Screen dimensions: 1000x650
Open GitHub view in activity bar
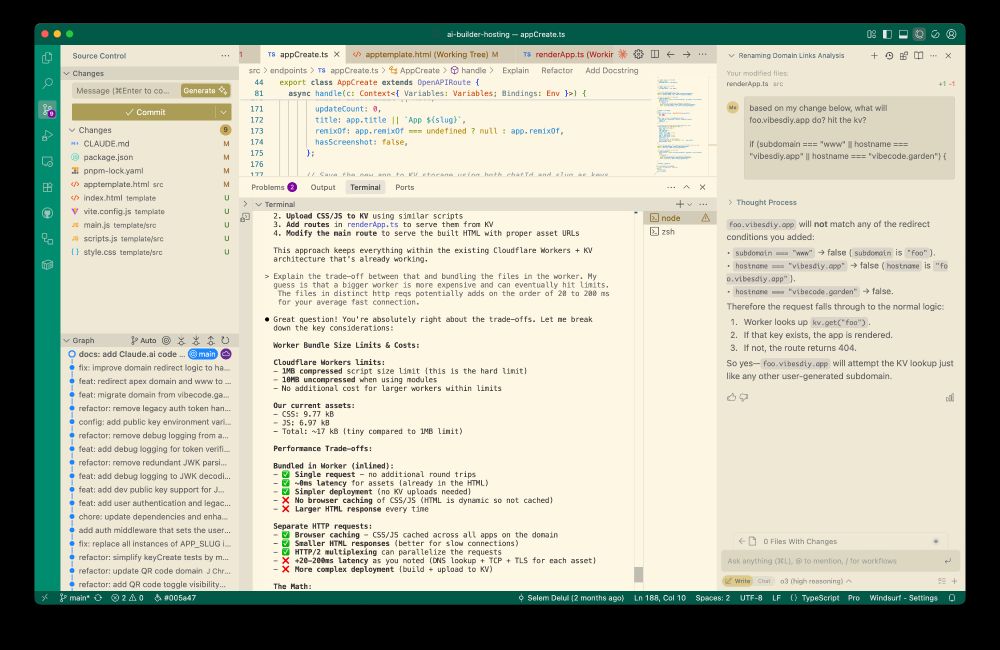click(x=47, y=213)
